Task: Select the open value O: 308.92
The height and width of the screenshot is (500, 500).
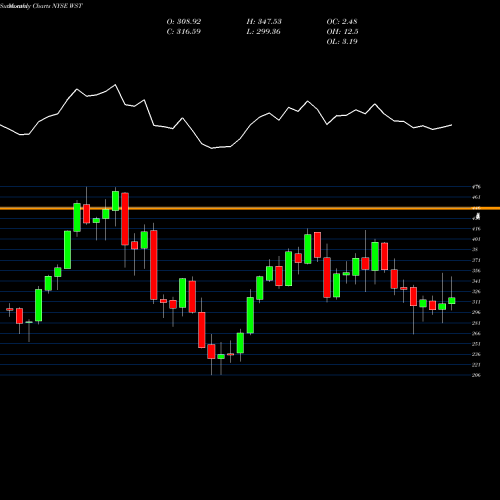Action: point(184,22)
